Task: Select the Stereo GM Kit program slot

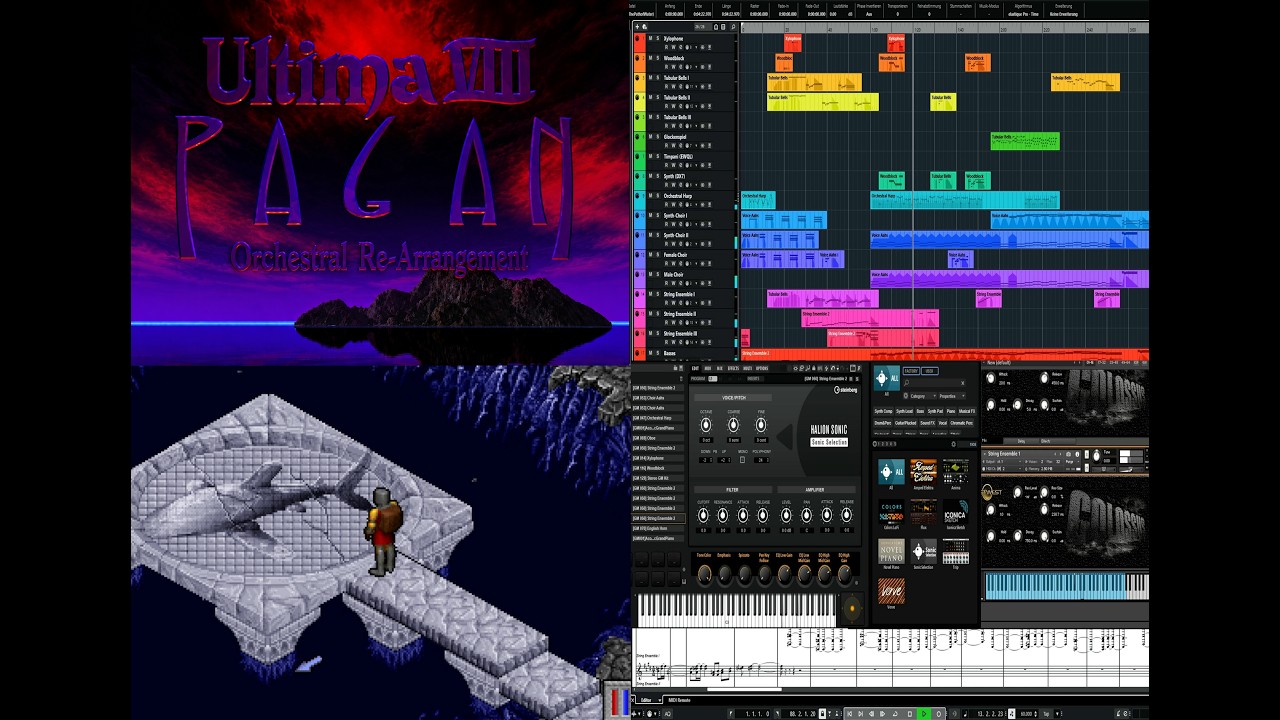Action: pyautogui.click(x=660, y=478)
